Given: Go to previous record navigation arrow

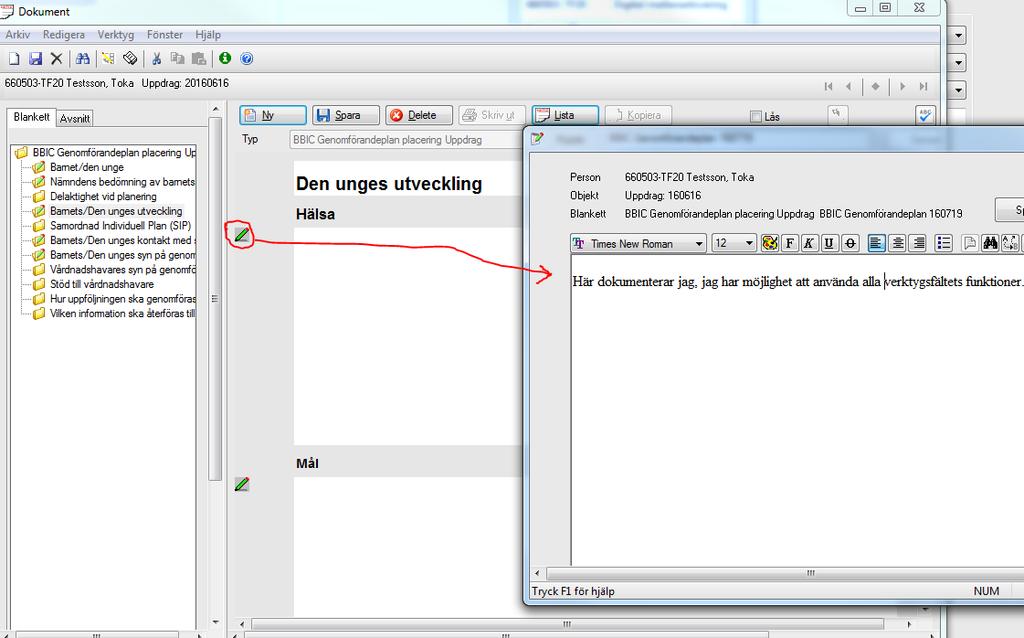Looking at the screenshot, I should 848,86.
